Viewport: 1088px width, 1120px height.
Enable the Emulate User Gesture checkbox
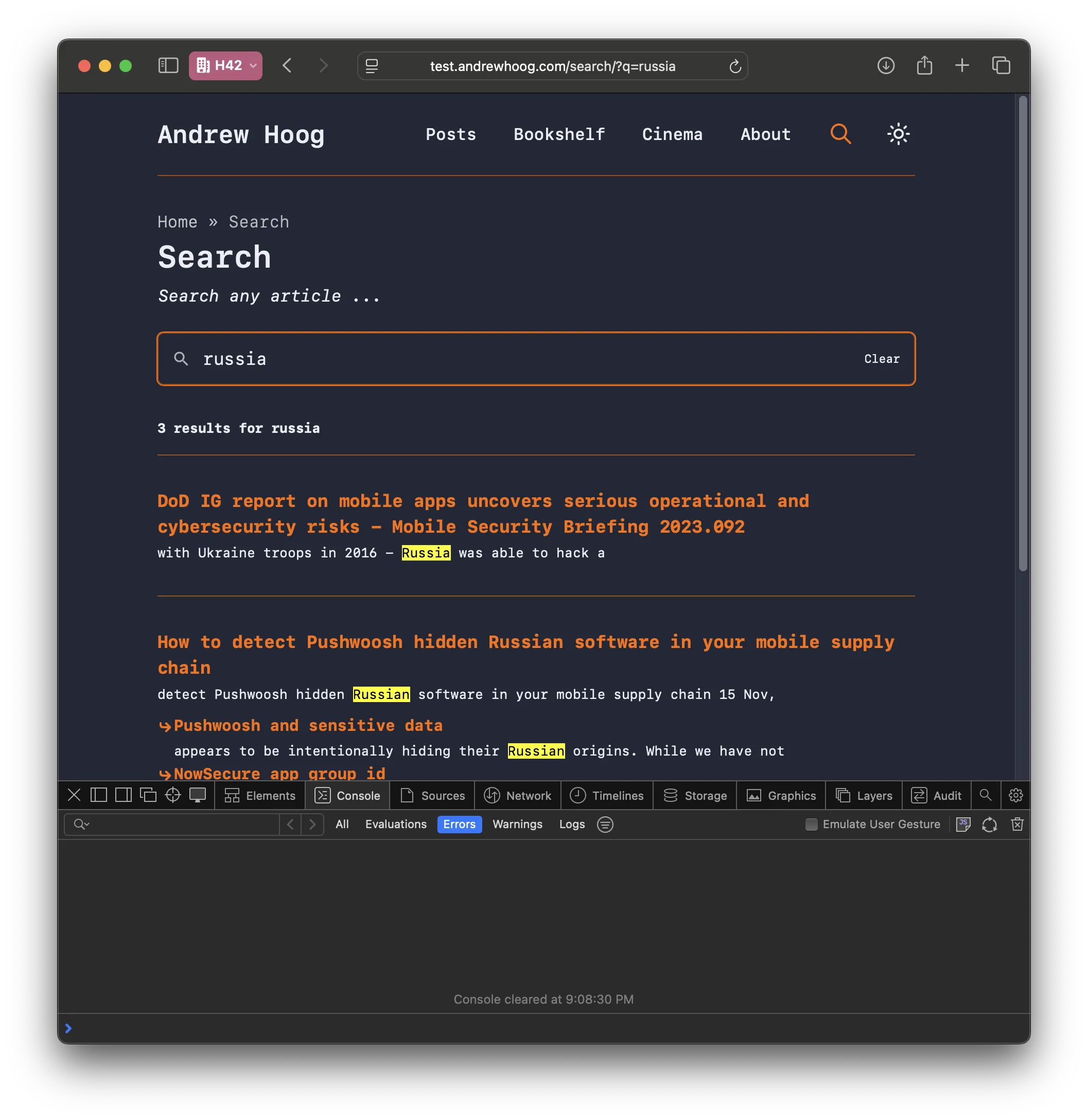pos(811,825)
